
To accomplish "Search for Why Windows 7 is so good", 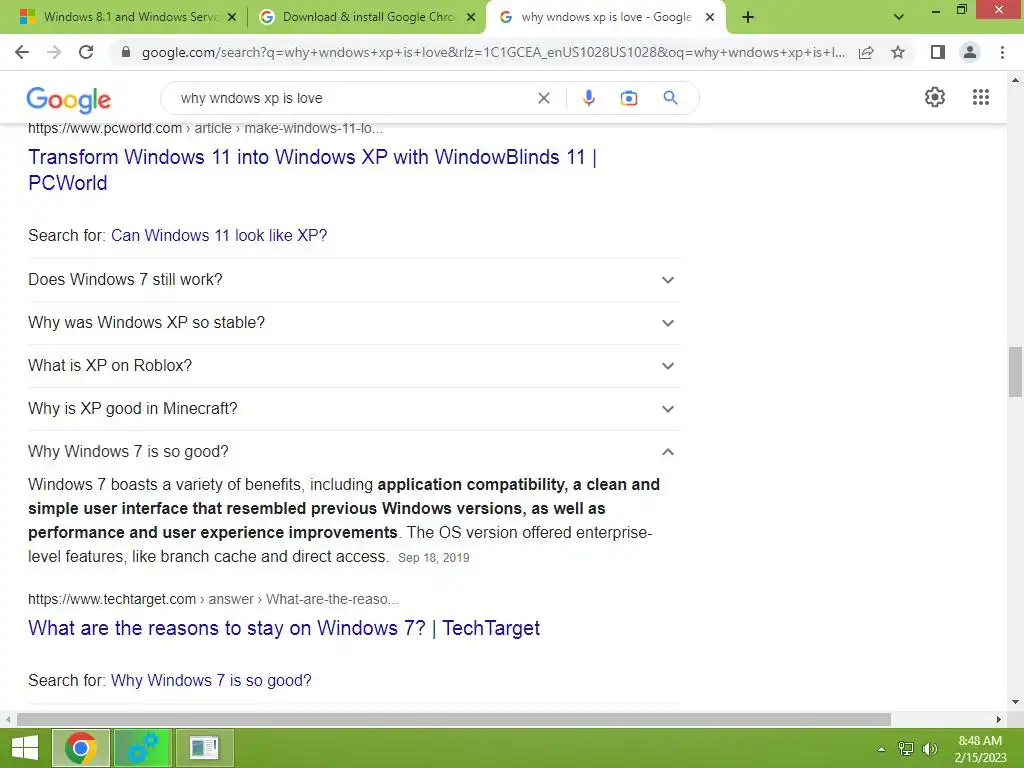I will tap(211, 680).
